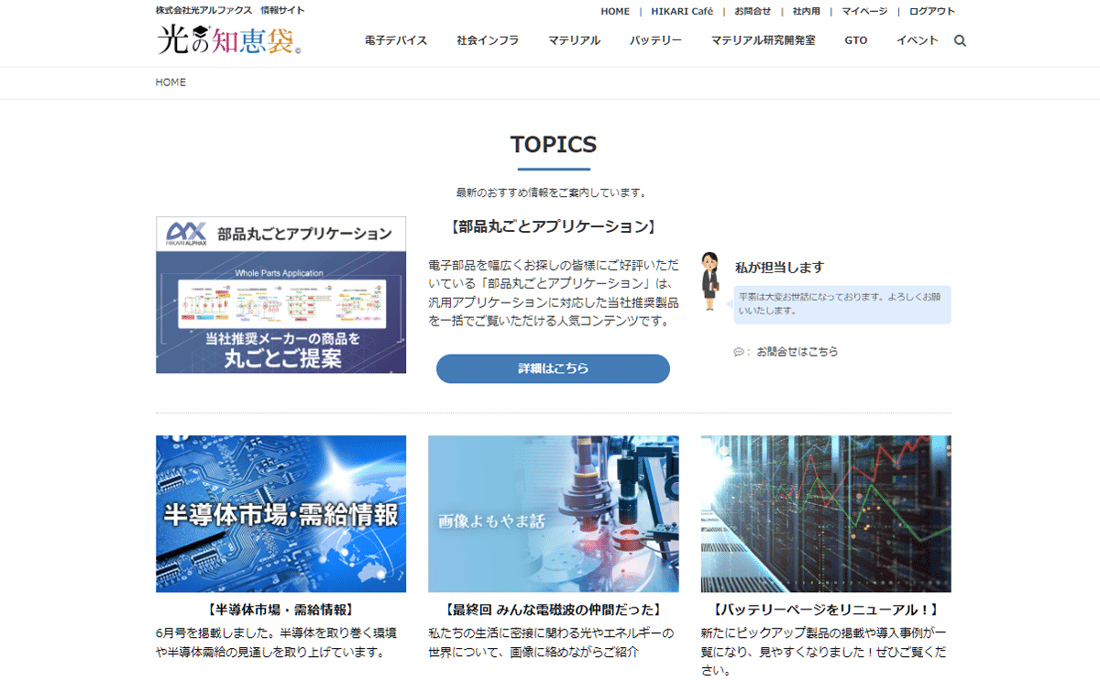1100x692 pixels.
Task: Open マテリアル menu
Action: (574, 41)
